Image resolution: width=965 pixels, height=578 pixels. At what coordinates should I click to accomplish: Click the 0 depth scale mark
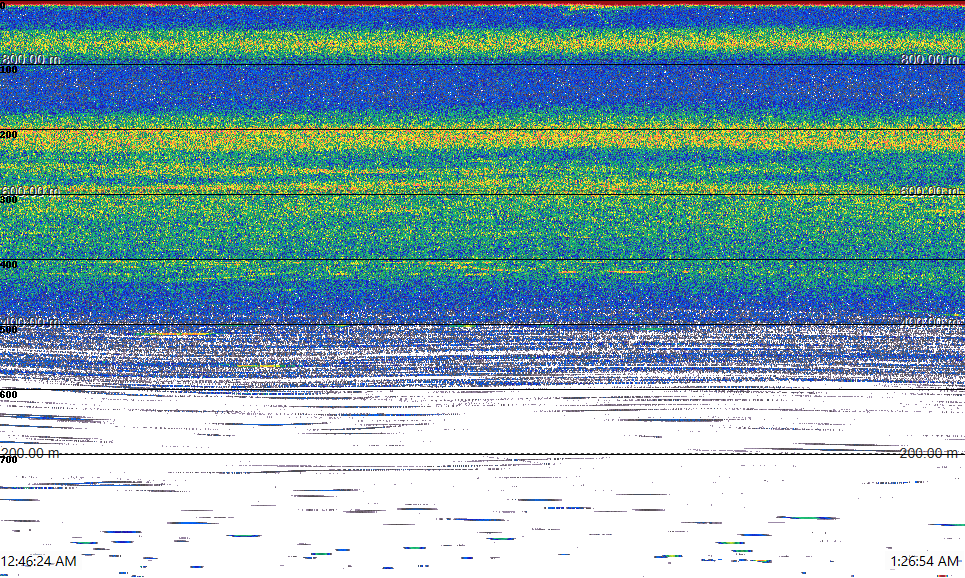coord(3,5)
